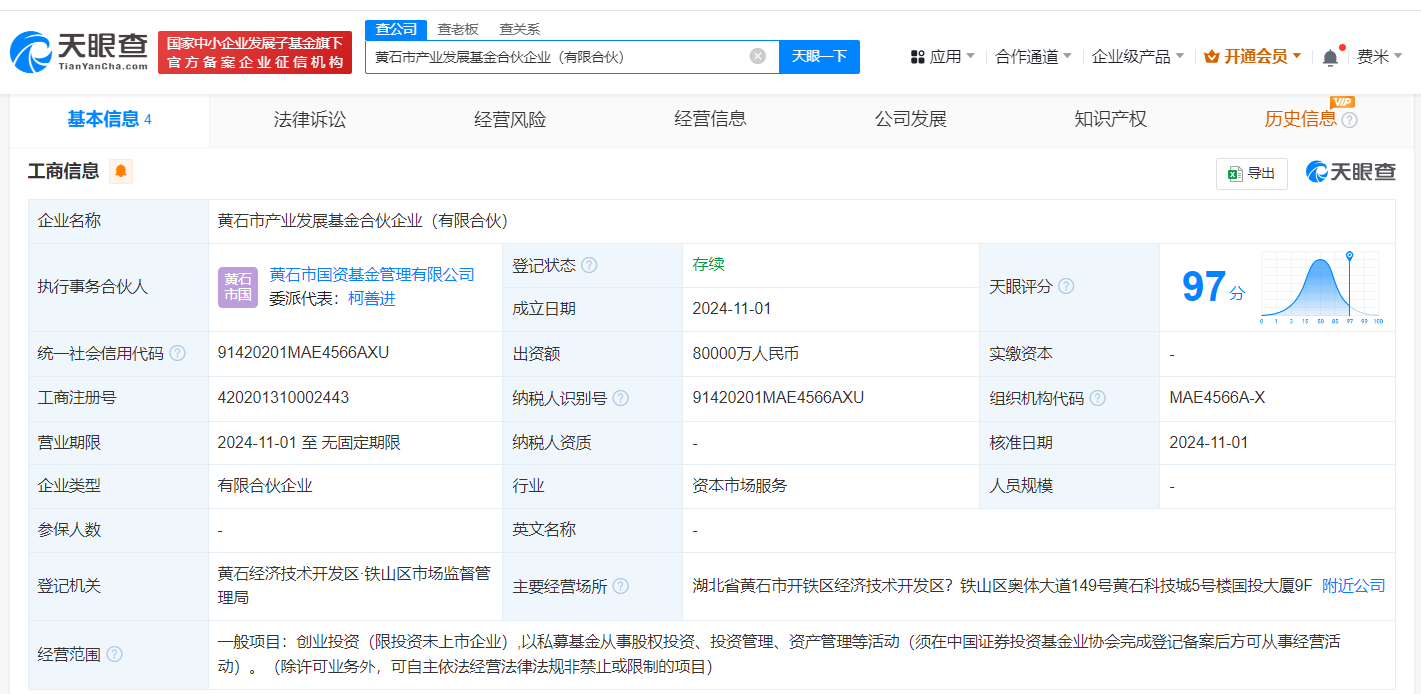Click the 天眼一下 search button

(819, 56)
